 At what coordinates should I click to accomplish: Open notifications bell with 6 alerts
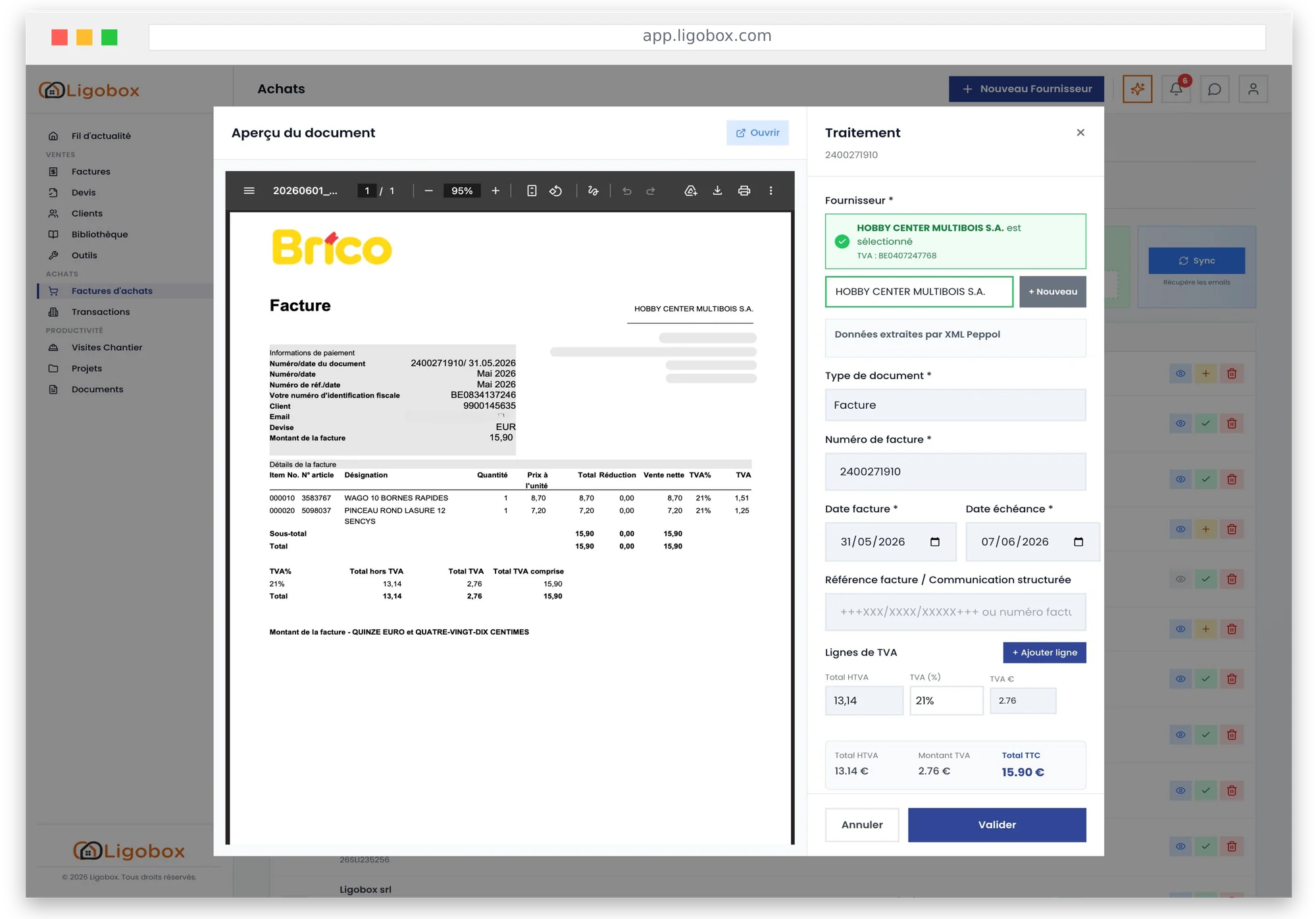(x=1177, y=89)
